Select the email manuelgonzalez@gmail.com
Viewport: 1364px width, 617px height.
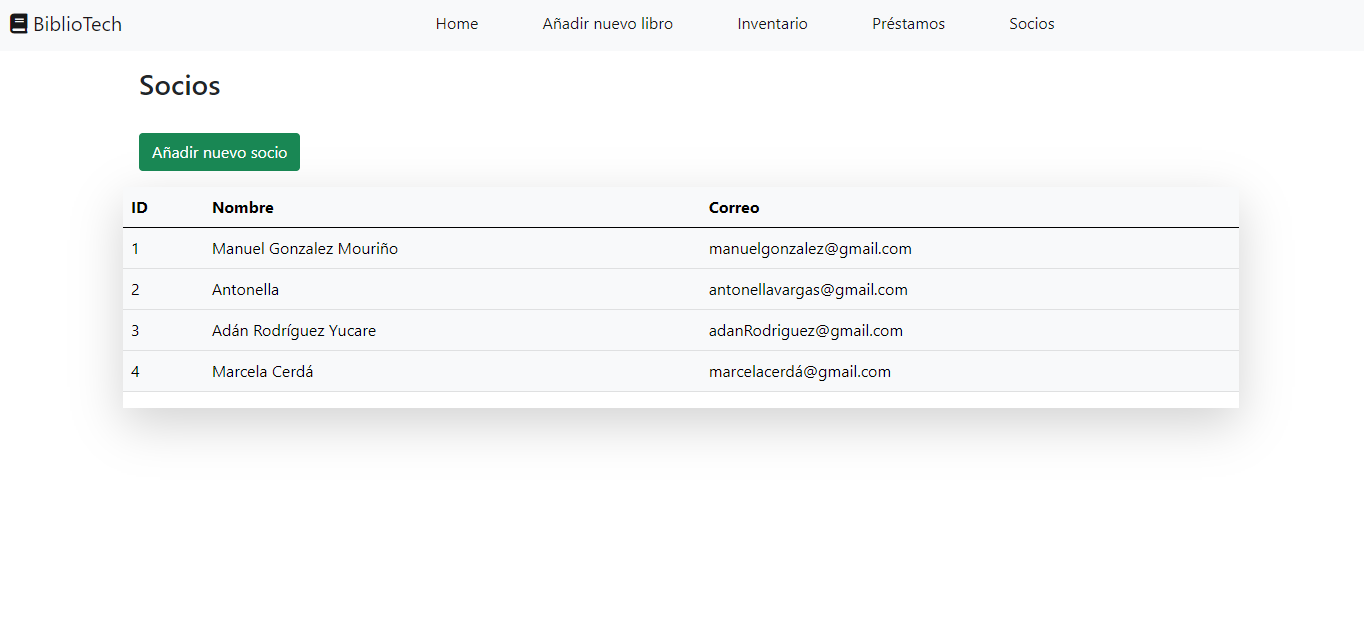click(810, 248)
